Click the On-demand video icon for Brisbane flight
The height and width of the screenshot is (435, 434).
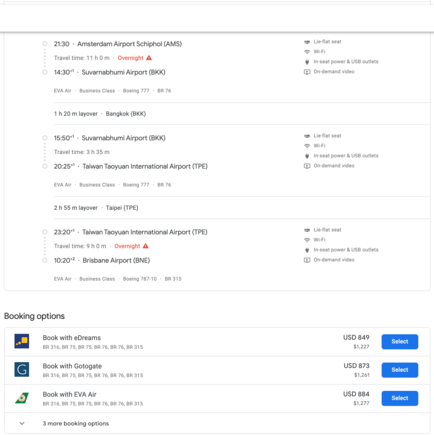coord(307,260)
